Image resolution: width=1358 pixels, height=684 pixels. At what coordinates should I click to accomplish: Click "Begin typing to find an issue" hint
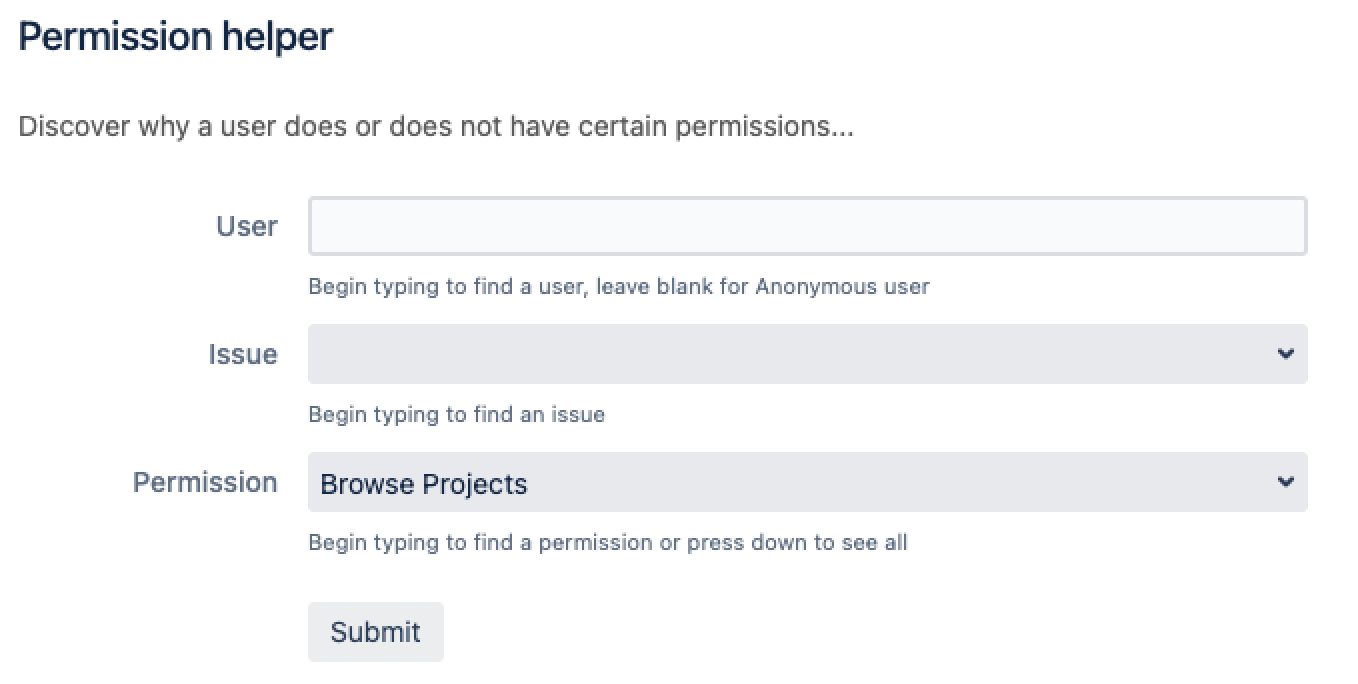click(x=456, y=414)
